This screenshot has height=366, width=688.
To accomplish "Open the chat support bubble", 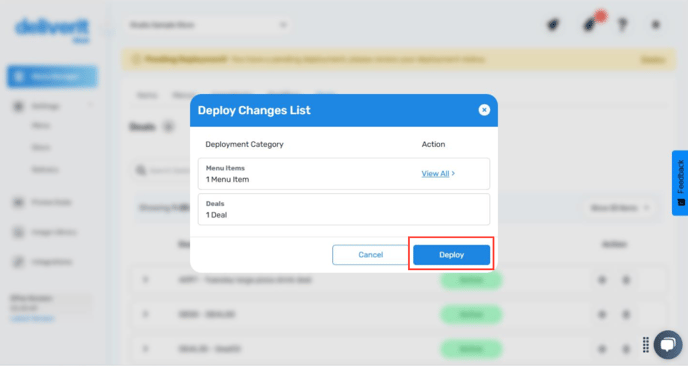I will click(x=668, y=344).
